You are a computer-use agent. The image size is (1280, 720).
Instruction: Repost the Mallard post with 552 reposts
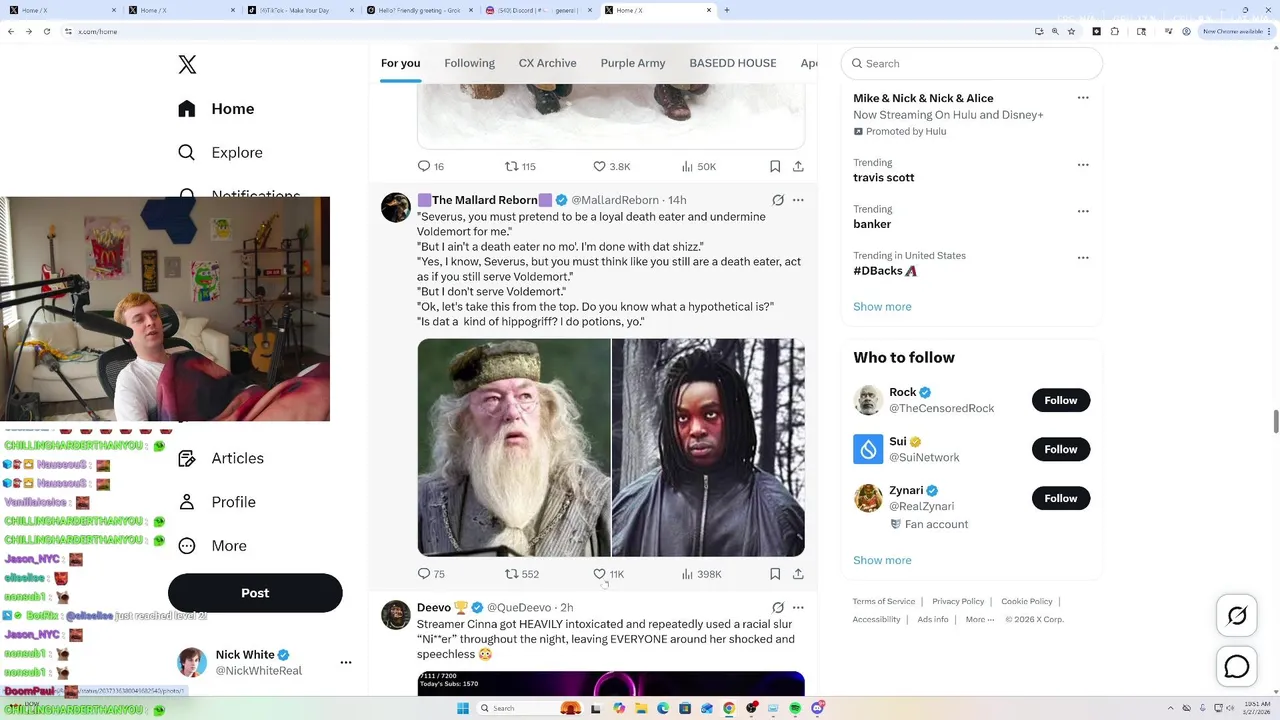point(511,574)
